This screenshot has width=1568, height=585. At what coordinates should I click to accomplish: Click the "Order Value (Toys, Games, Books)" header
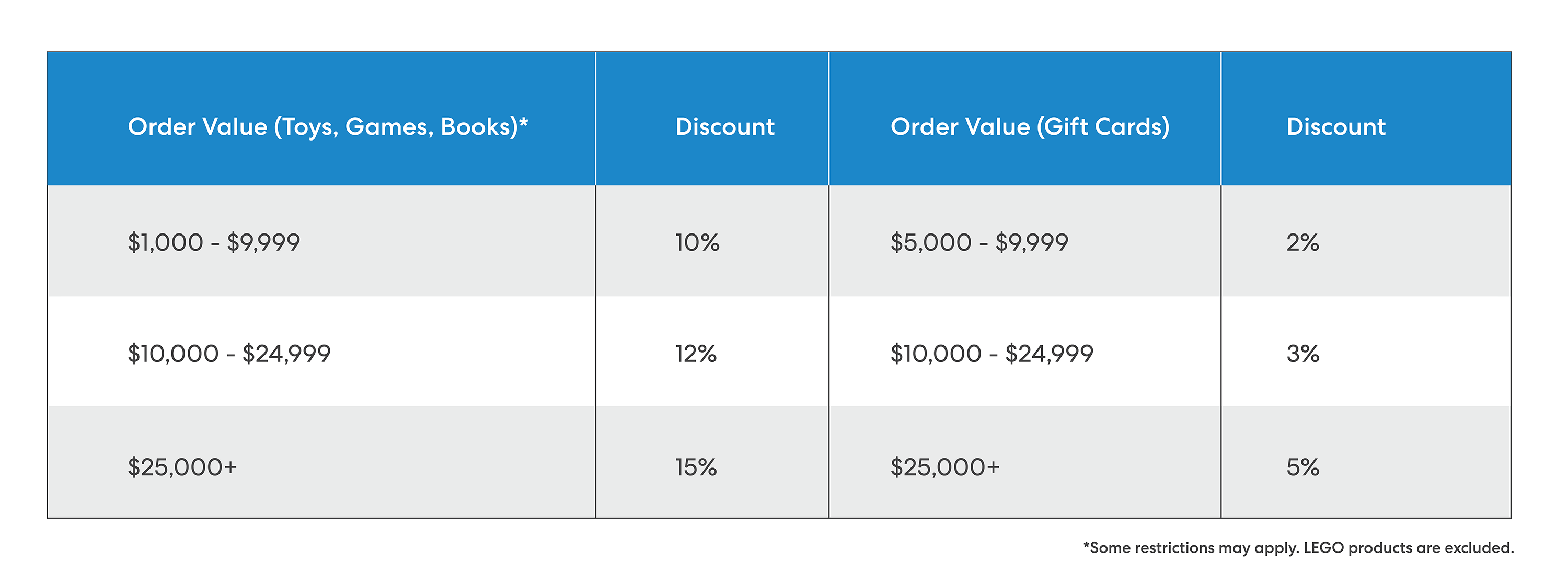322,126
